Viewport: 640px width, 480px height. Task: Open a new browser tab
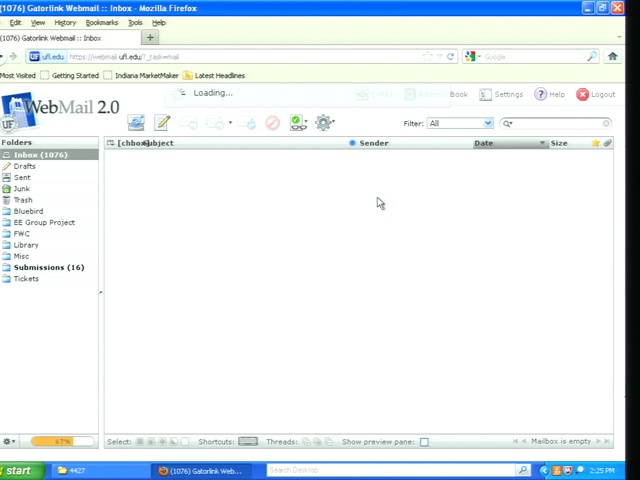point(150,38)
